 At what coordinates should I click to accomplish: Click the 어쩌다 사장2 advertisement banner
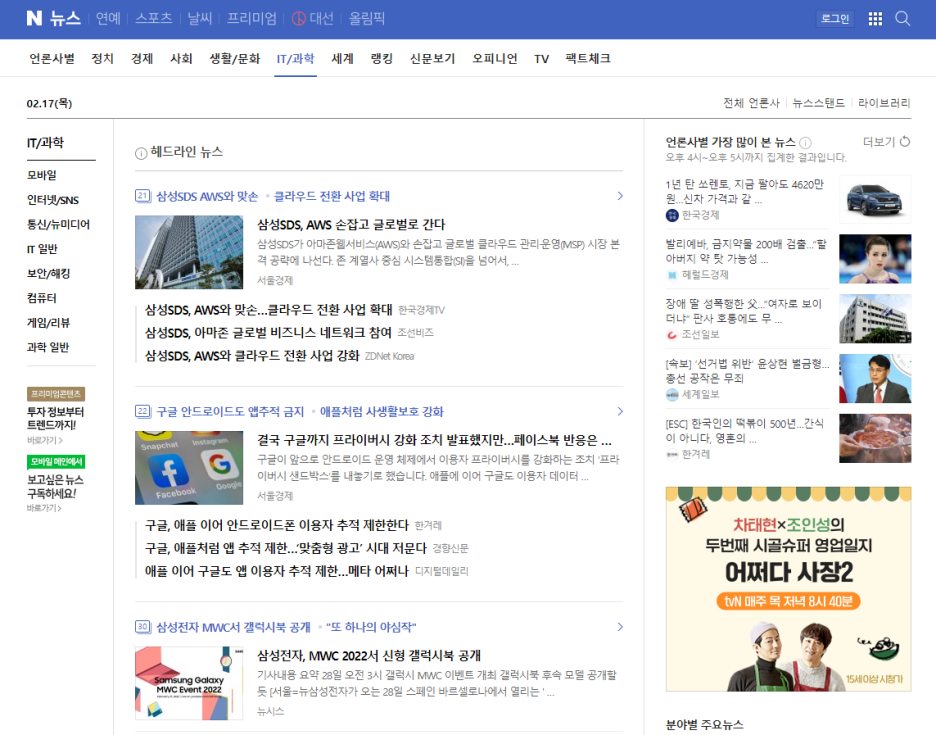789,589
